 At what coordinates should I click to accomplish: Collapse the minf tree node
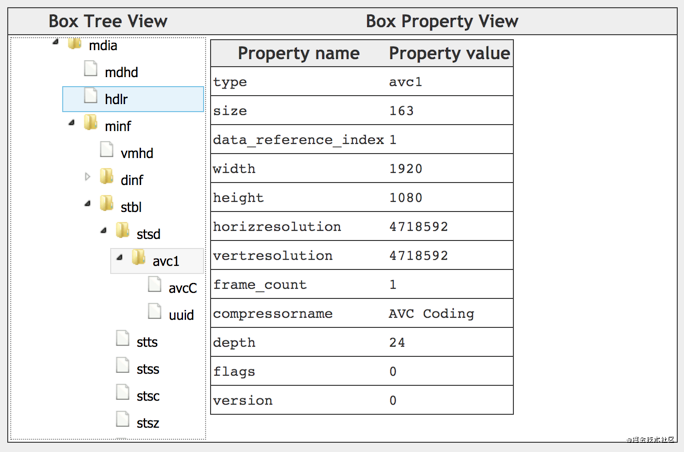(72, 123)
